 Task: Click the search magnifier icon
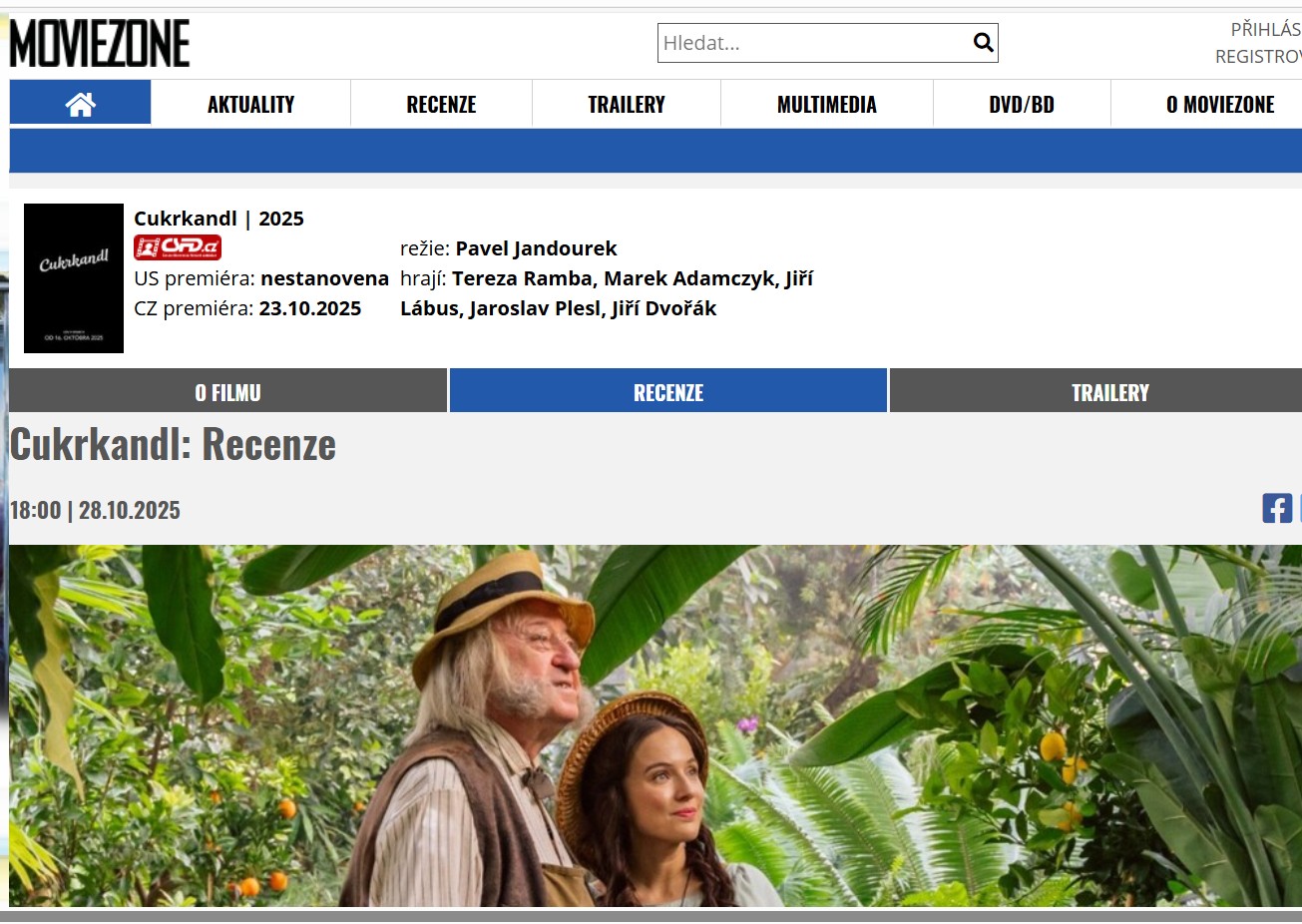click(x=983, y=43)
